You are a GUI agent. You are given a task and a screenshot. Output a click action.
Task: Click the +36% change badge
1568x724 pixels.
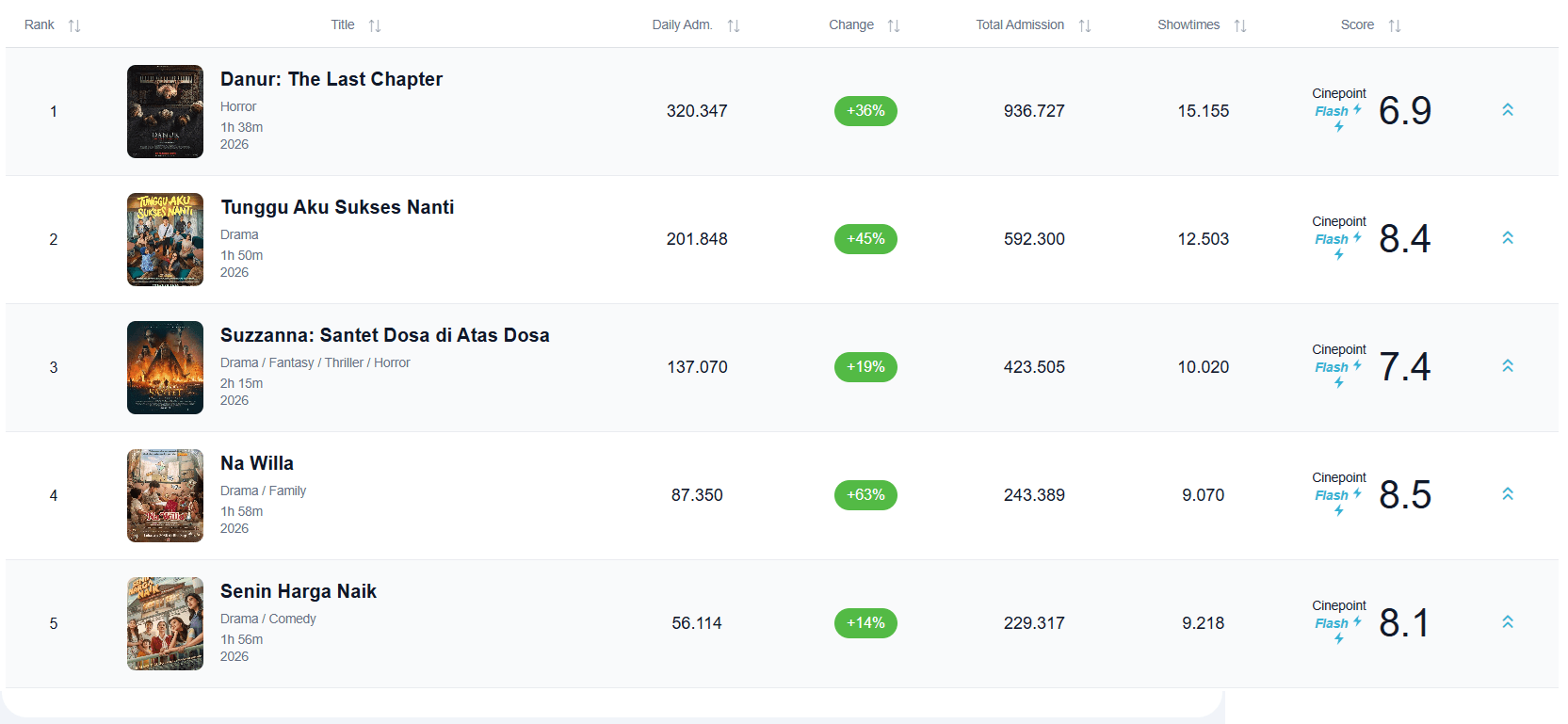[x=865, y=111]
